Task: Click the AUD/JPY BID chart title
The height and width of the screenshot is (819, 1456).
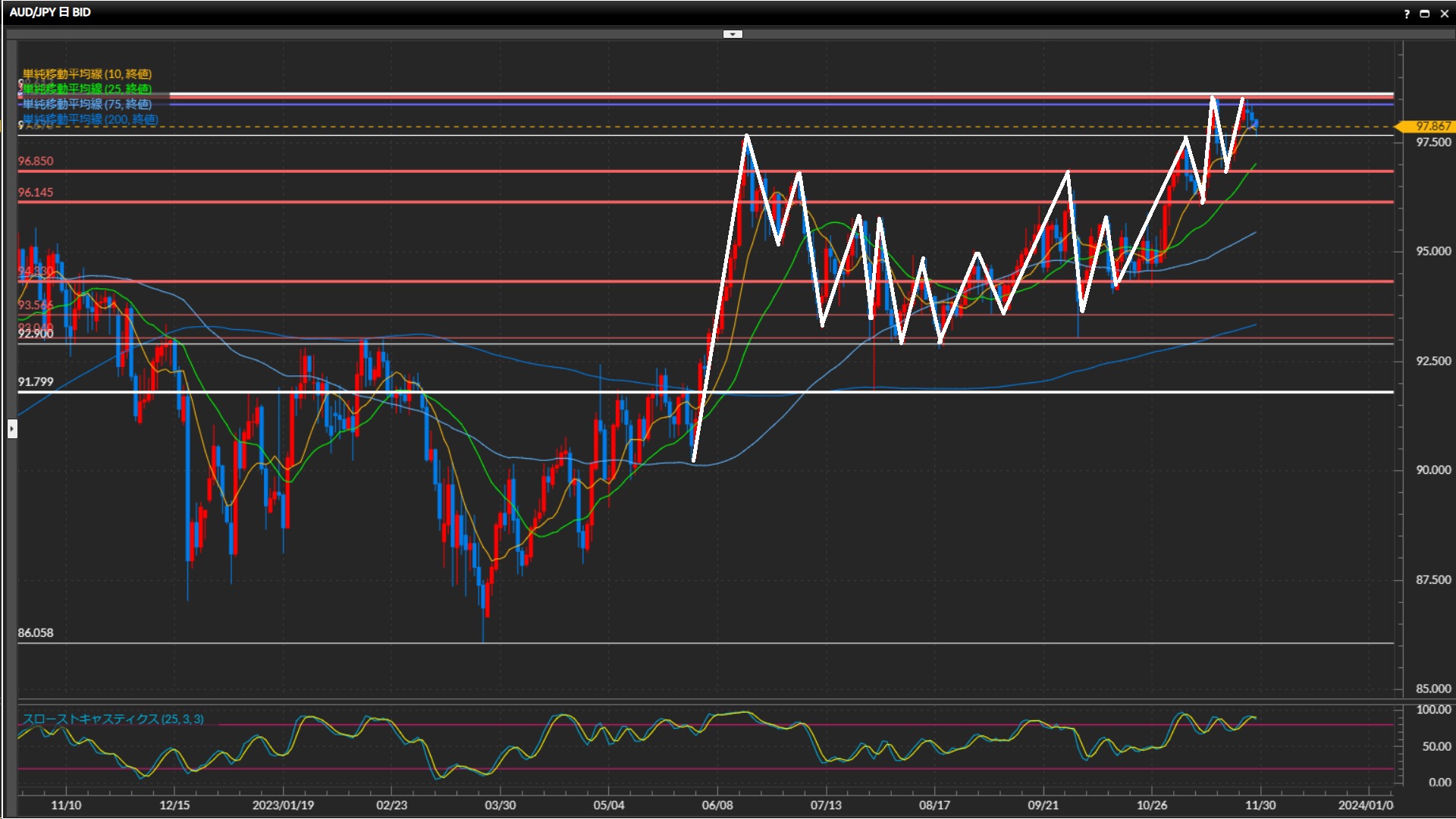Action: click(x=50, y=12)
